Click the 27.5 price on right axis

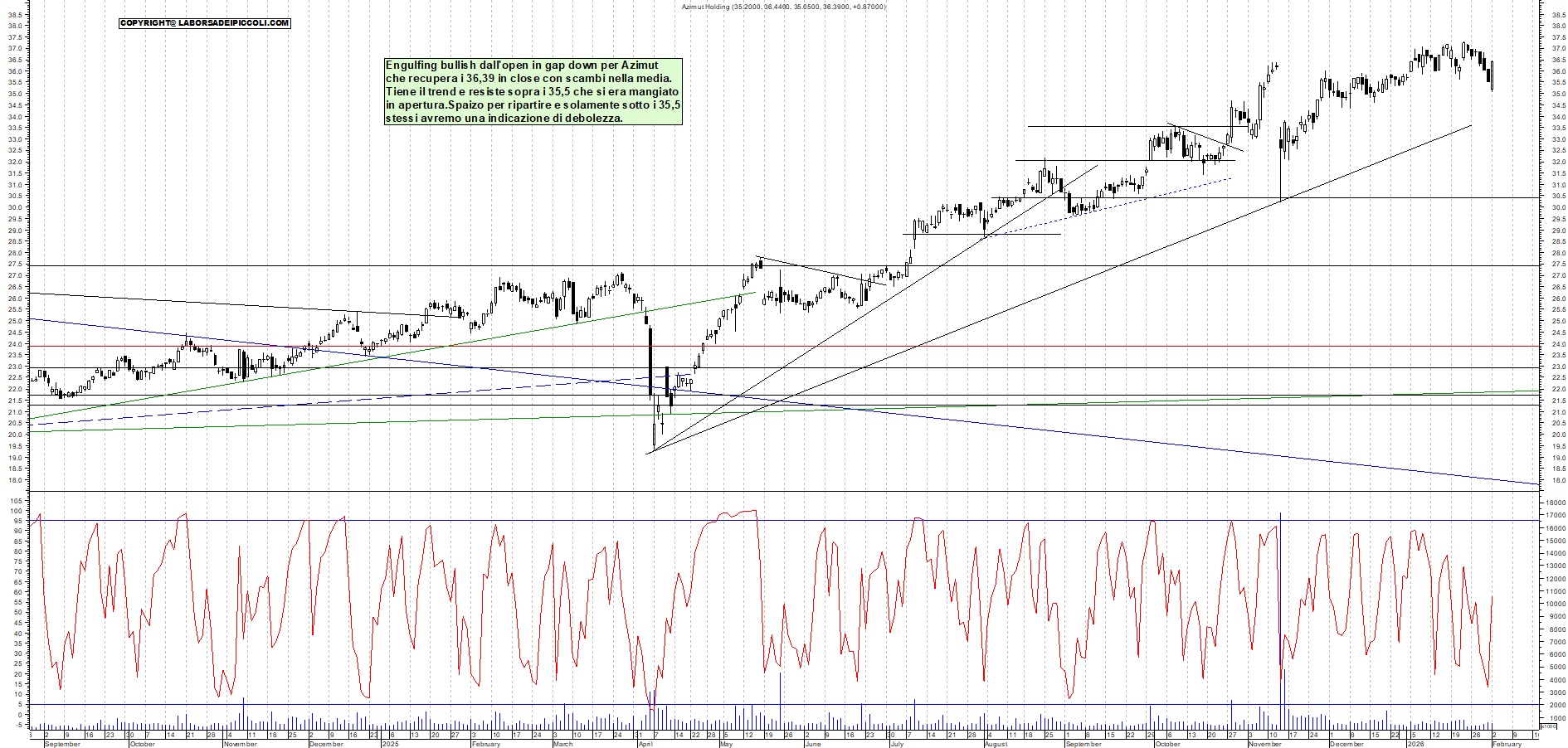tap(1558, 265)
